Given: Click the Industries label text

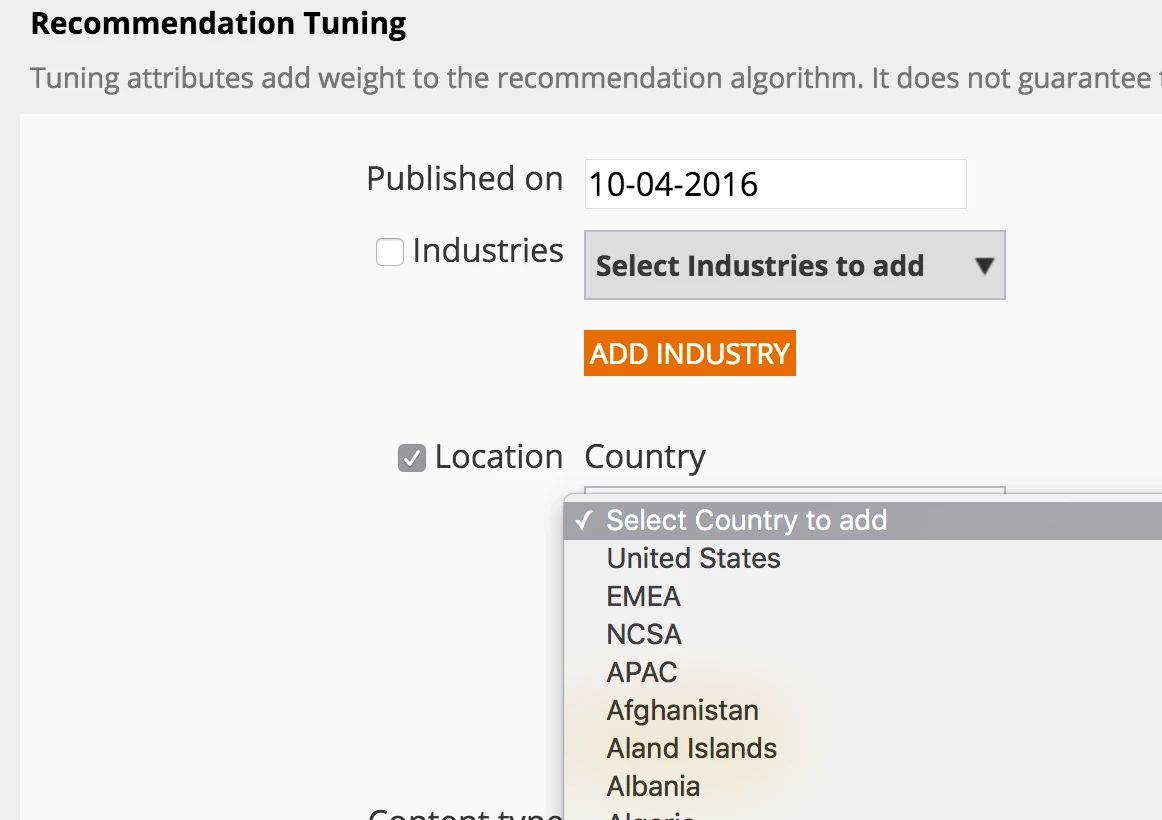Looking at the screenshot, I should [x=488, y=251].
